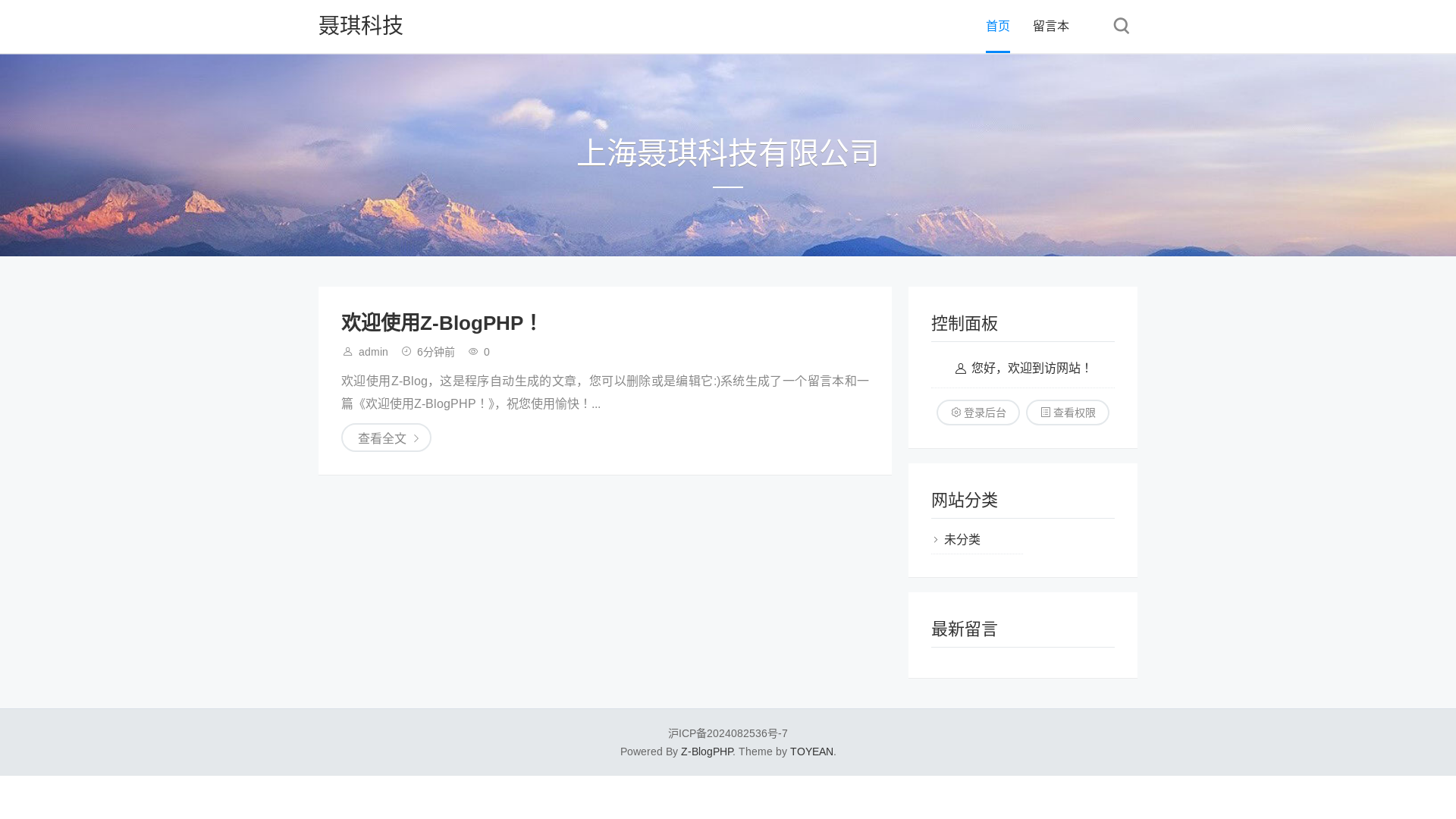Click the post excerpt text
Image resolution: width=1456 pixels, height=819 pixels.
[x=605, y=392]
